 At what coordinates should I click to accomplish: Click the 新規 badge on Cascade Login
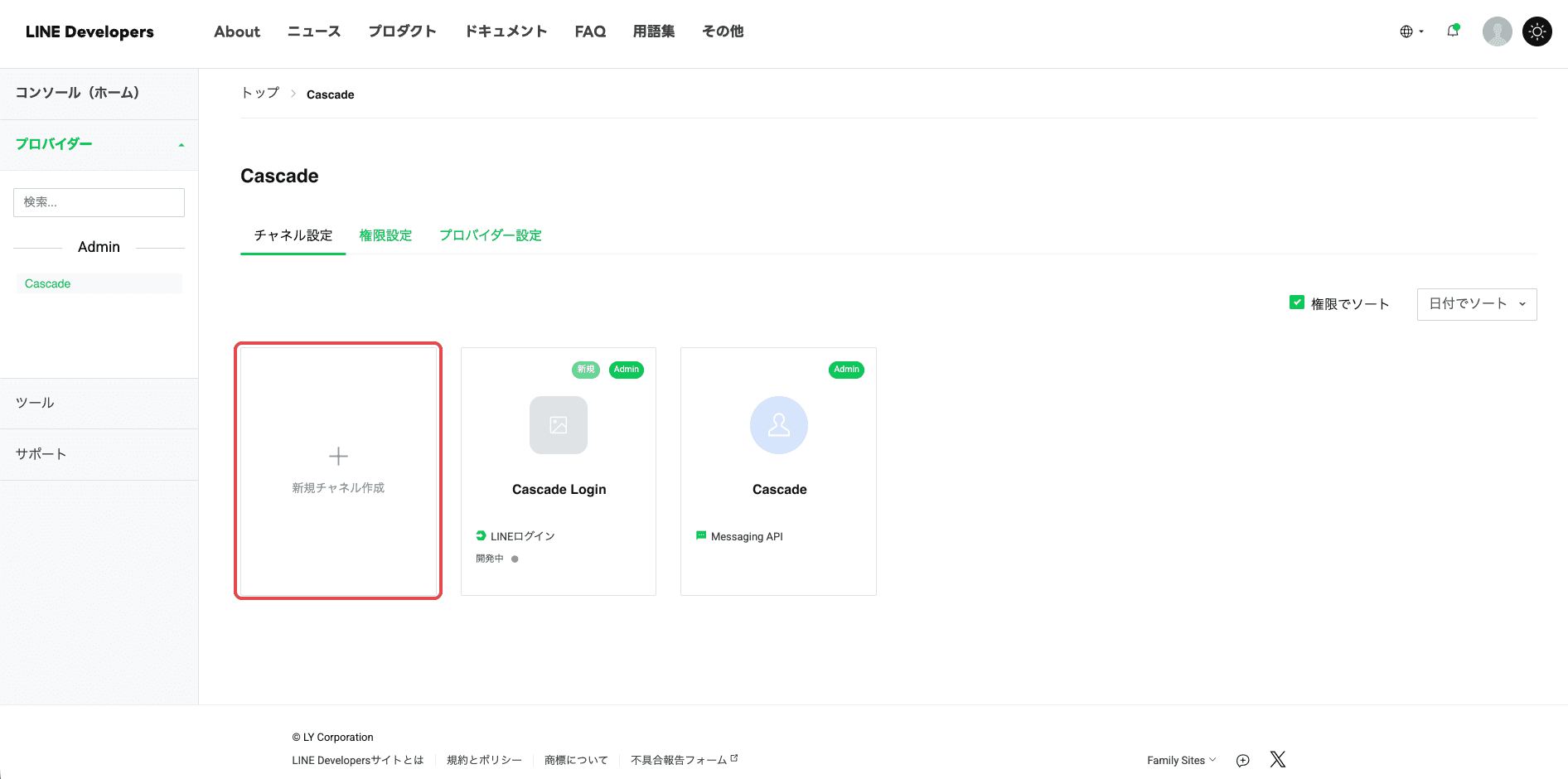point(586,370)
